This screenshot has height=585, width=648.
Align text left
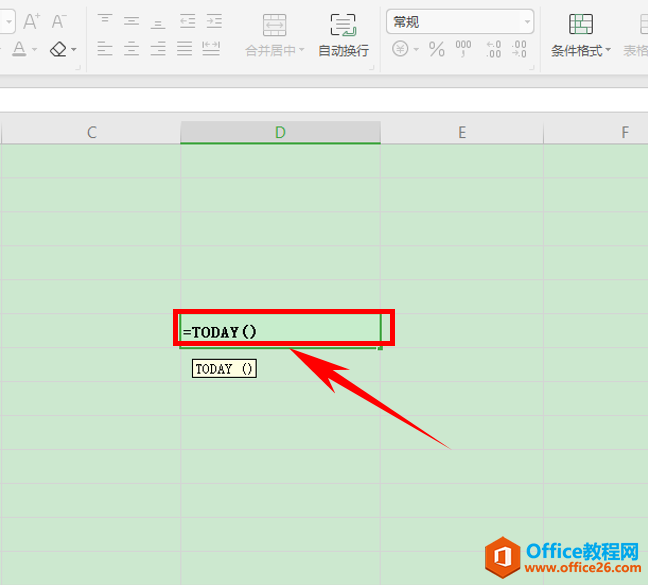(x=105, y=49)
